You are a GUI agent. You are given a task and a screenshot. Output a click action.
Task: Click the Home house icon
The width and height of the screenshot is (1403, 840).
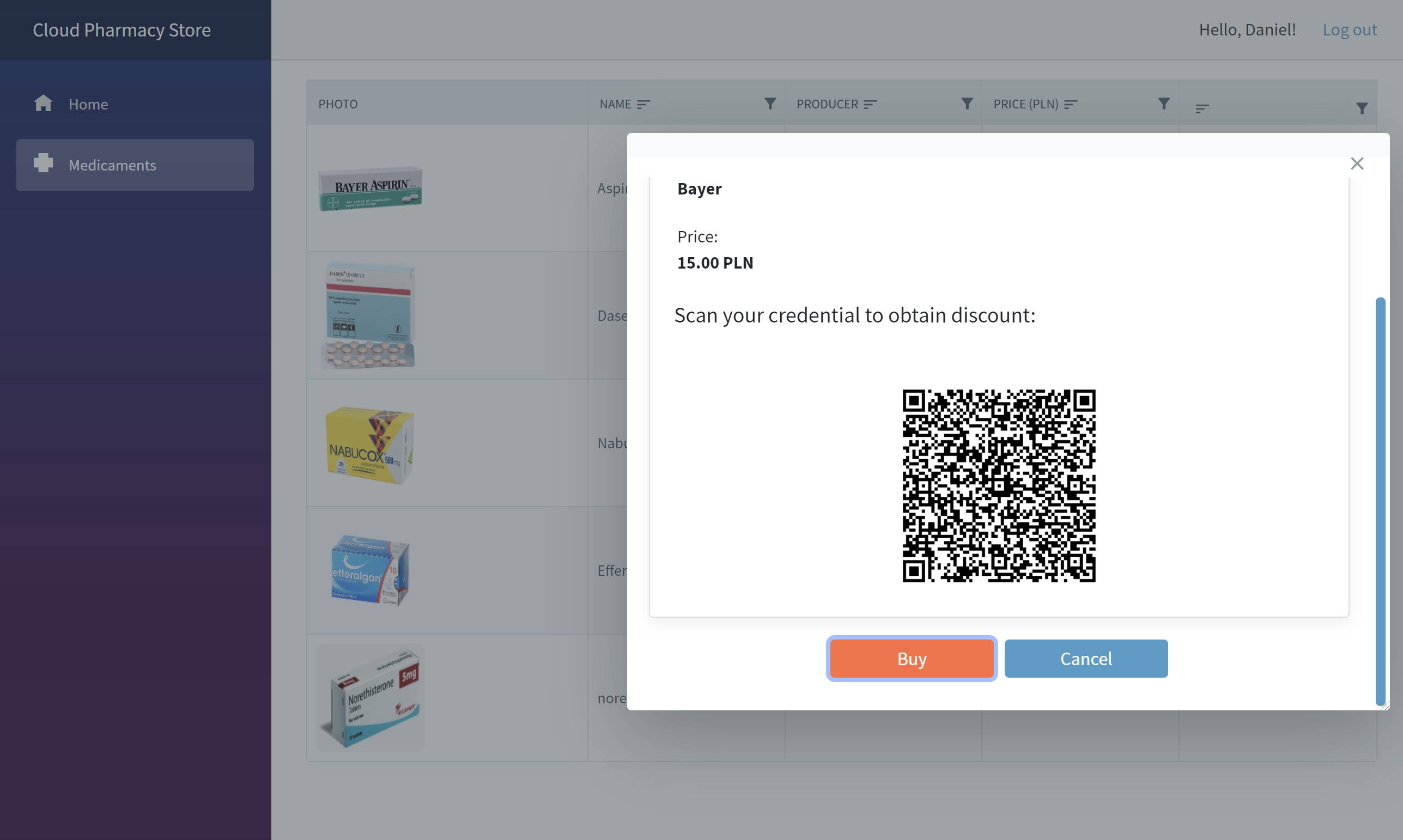pos(43,104)
